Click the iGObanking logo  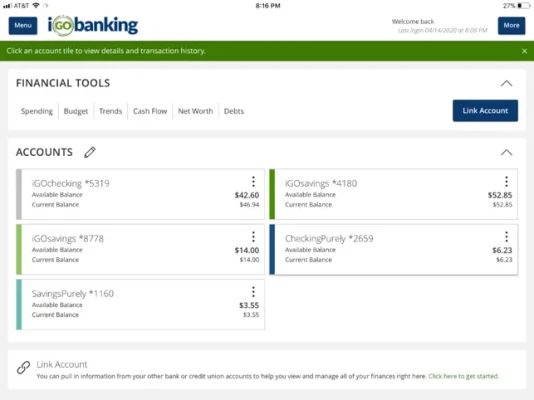pyautogui.click(x=93, y=26)
